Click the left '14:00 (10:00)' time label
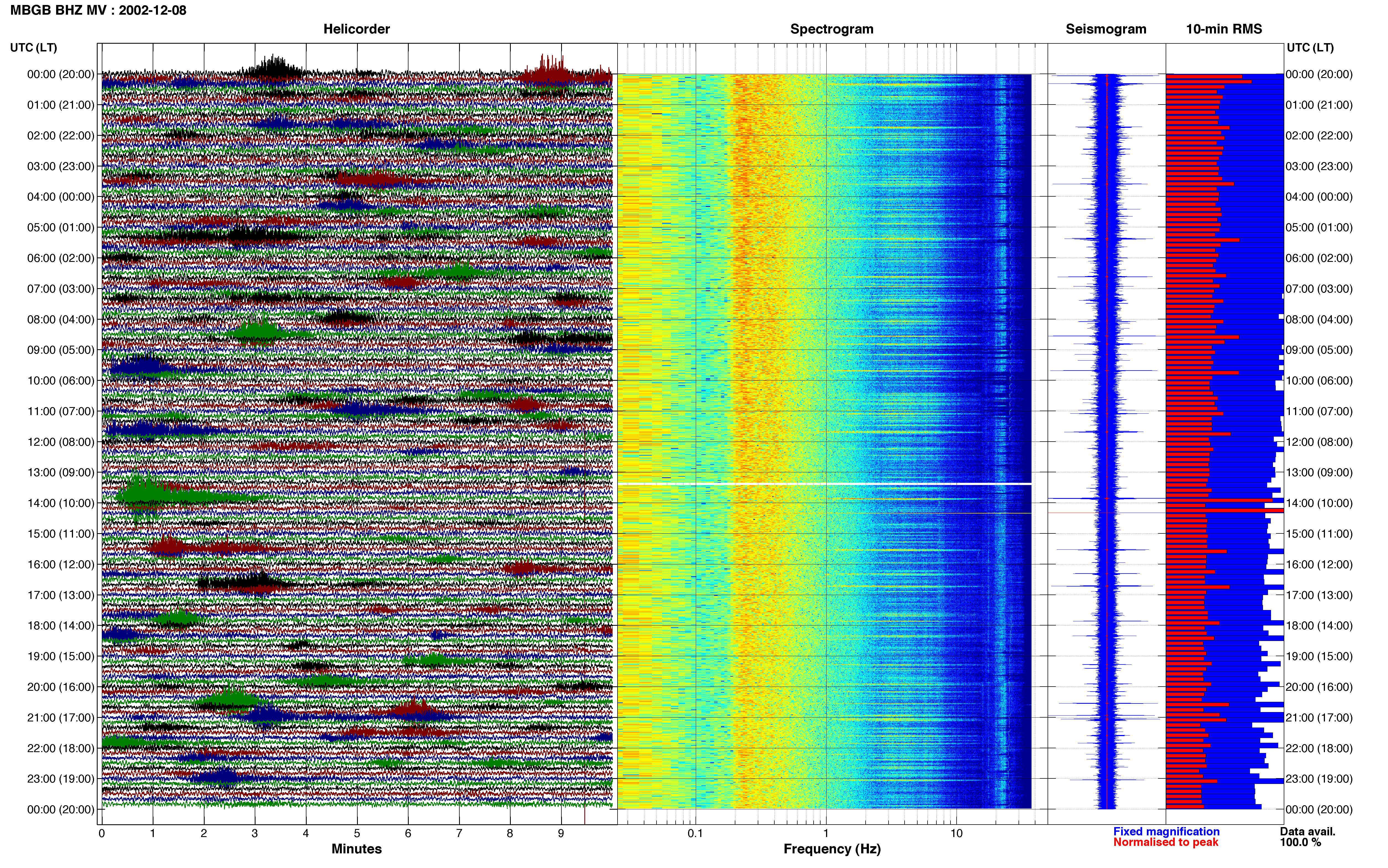 pos(61,503)
